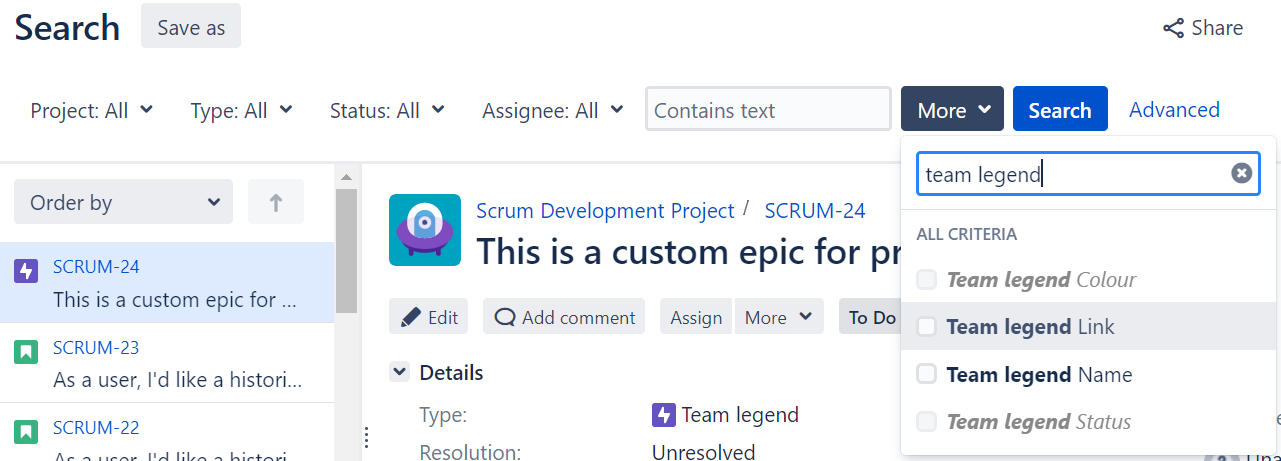Viewport: 1281px width, 461px height.
Task: Toggle the More criteria dropdown button
Action: [x=952, y=110]
